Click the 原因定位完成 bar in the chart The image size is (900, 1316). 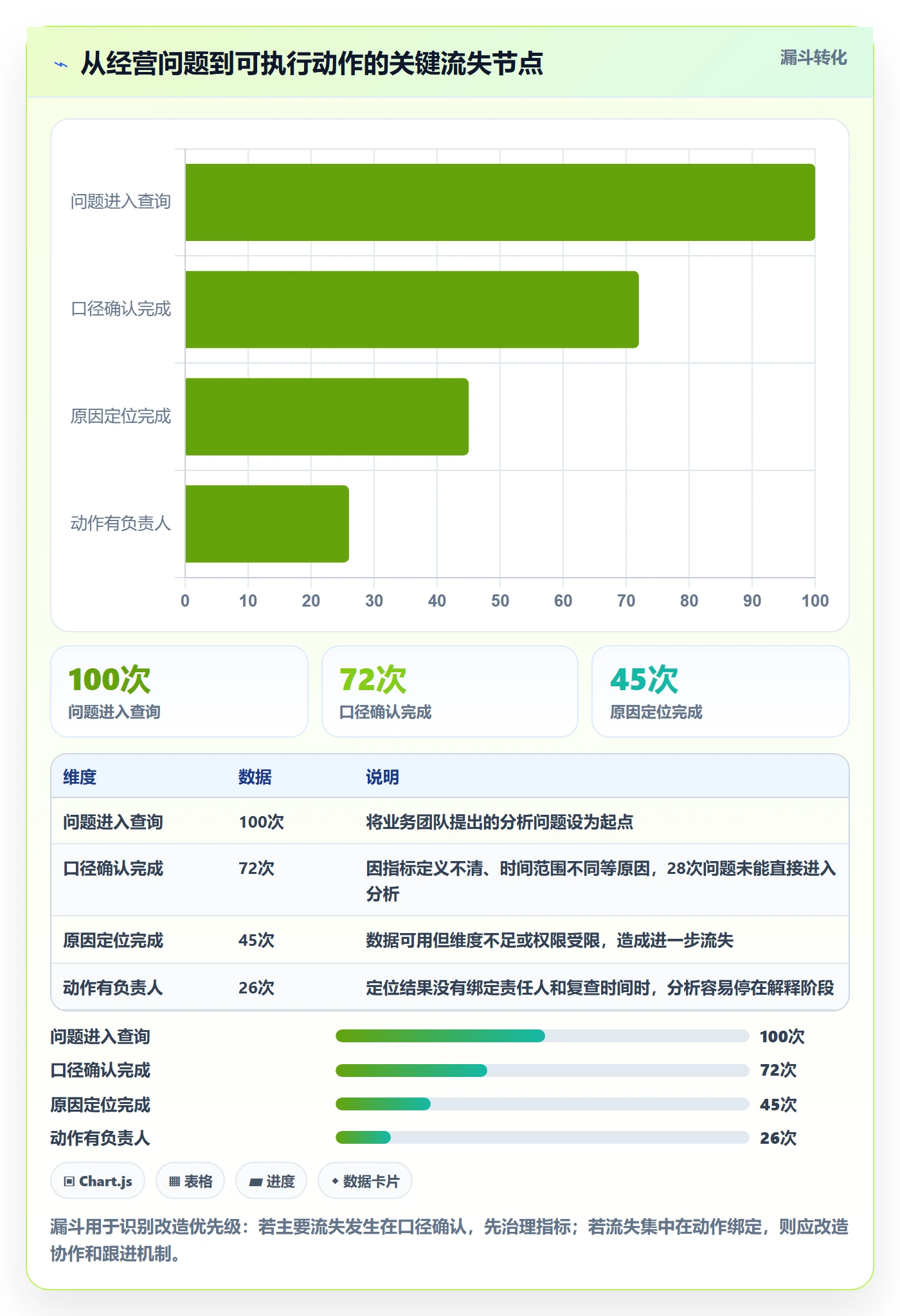pos(327,417)
